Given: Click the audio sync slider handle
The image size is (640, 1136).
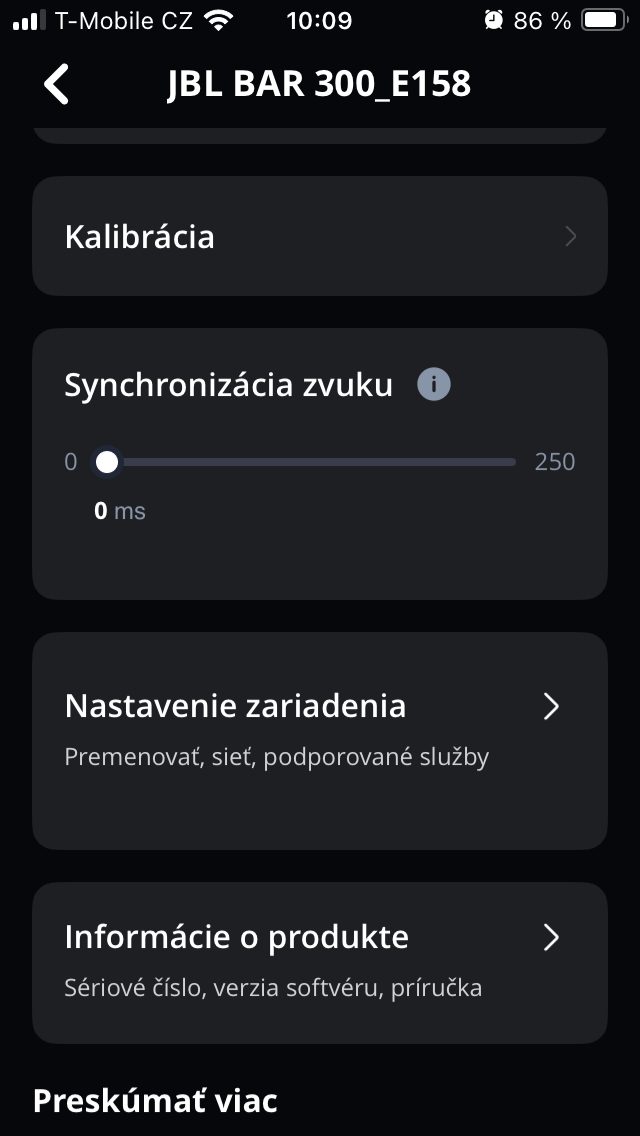Looking at the screenshot, I should tap(106, 462).
